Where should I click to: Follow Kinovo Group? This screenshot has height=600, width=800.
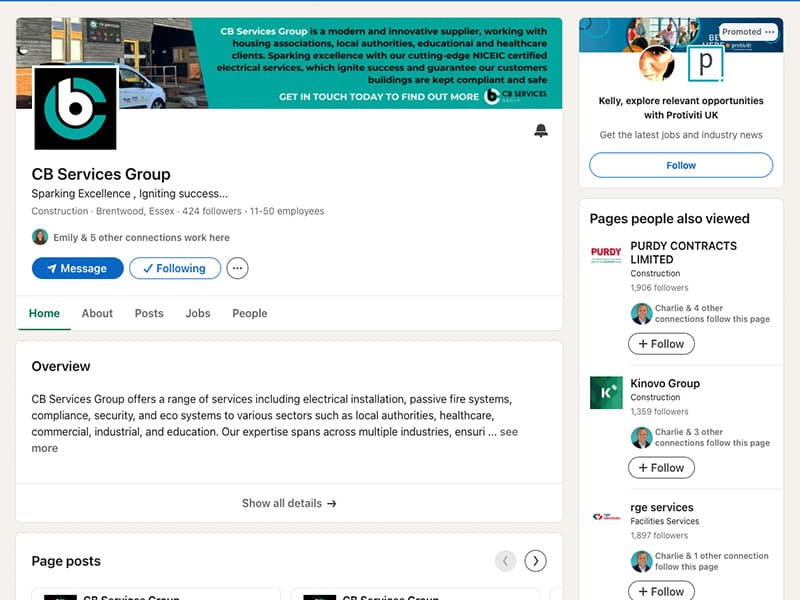pyautogui.click(x=661, y=468)
